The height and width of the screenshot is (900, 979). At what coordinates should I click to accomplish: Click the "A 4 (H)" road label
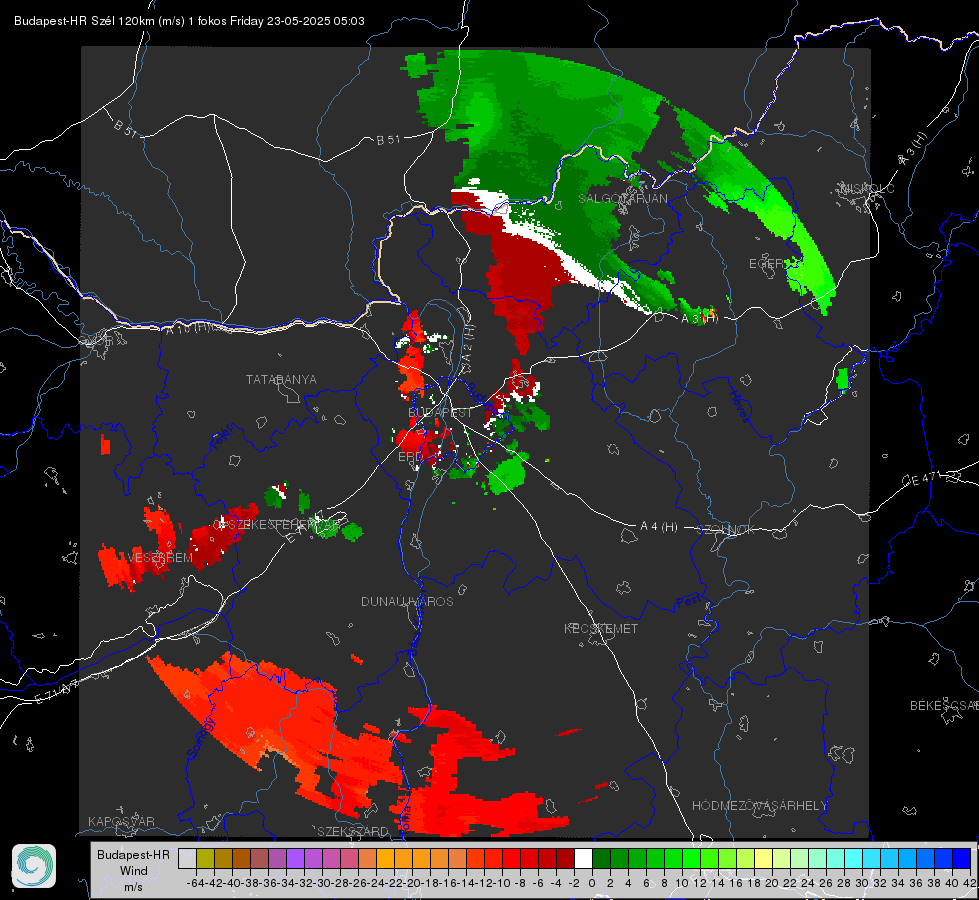[x=659, y=527]
